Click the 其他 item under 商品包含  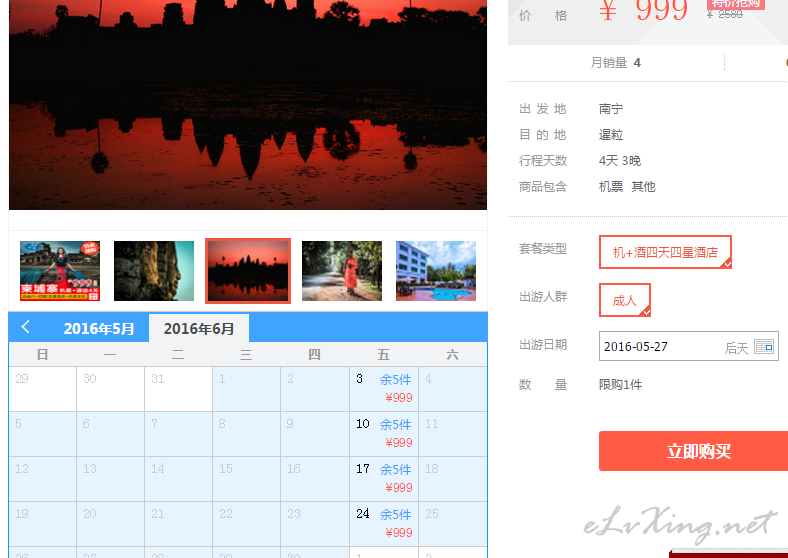coord(643,187)
